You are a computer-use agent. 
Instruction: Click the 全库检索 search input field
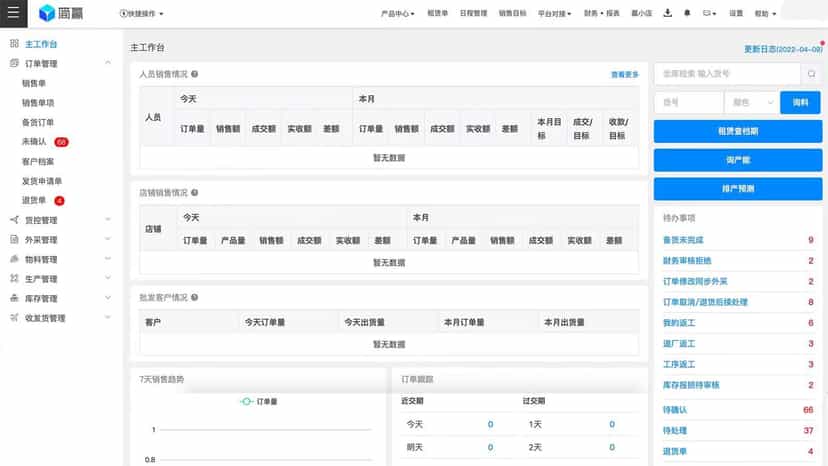click(x=728, y=74)
